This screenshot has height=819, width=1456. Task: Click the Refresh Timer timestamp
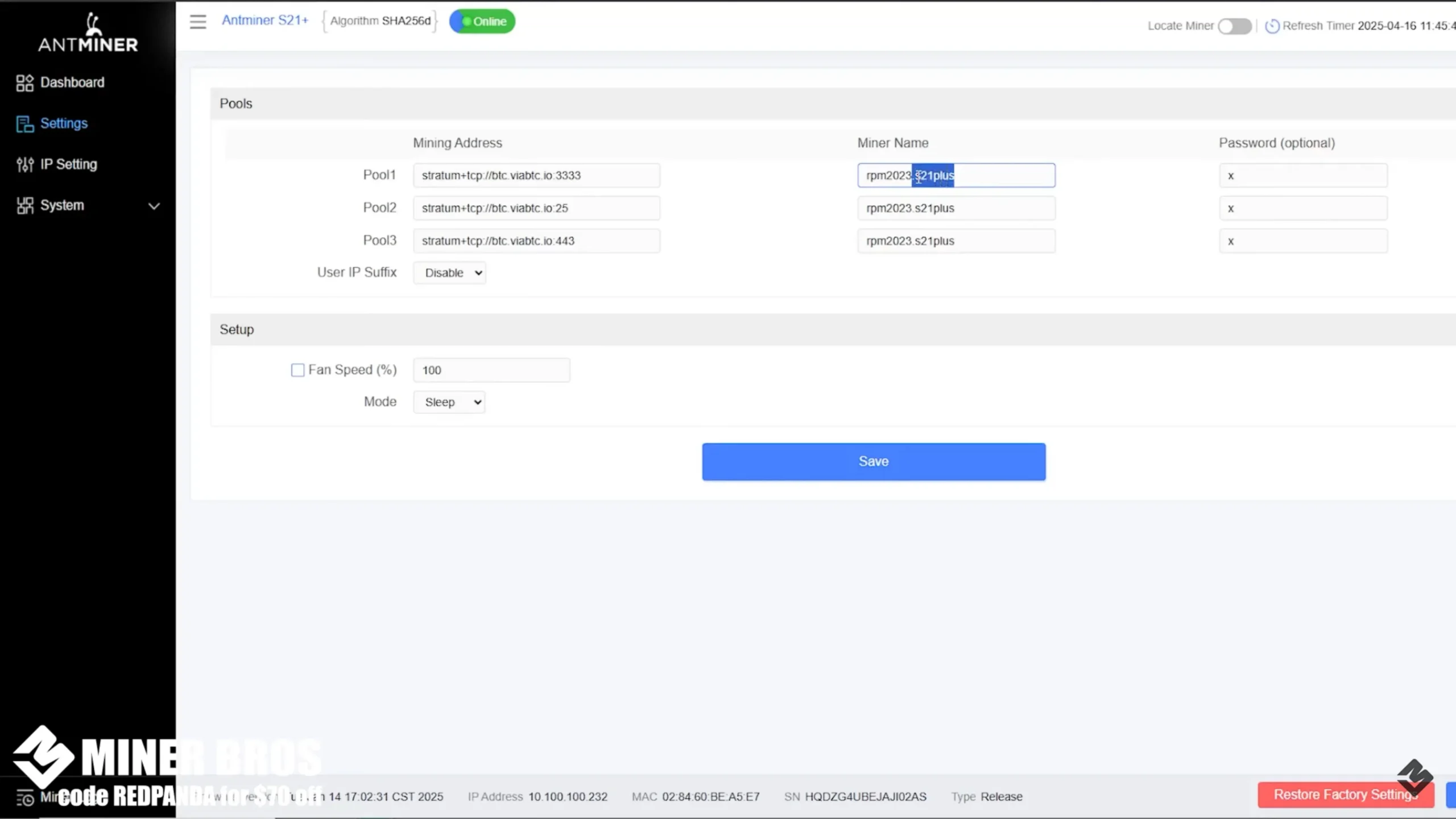1406,26
